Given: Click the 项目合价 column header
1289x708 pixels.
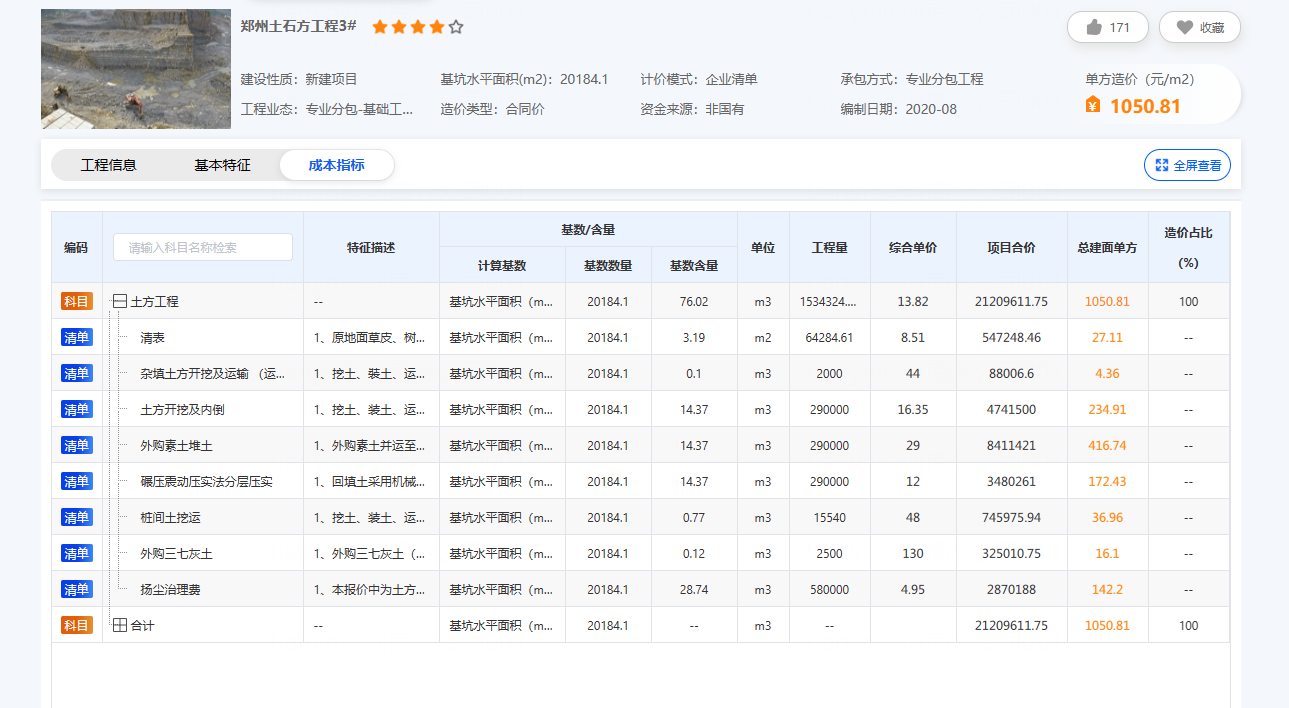Looking at the screenshot, I should coord(1011,247).
